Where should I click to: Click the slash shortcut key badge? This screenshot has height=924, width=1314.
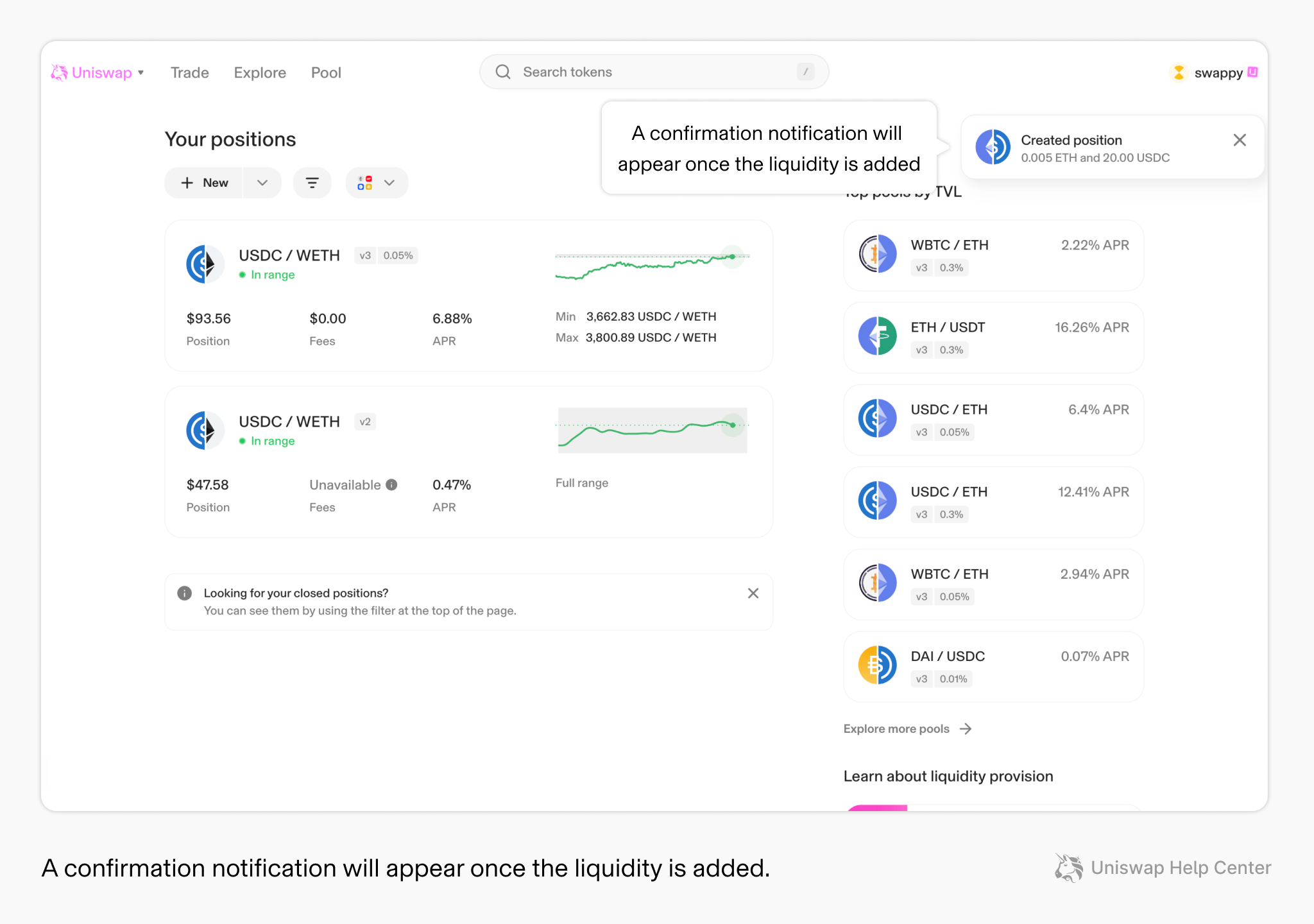click(805, 72)
